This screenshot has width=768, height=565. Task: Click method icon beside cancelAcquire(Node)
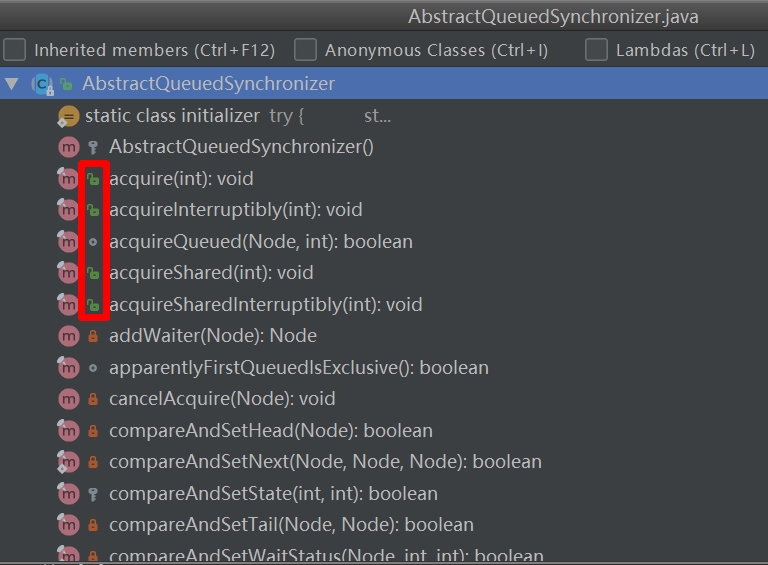click(68, 399)
